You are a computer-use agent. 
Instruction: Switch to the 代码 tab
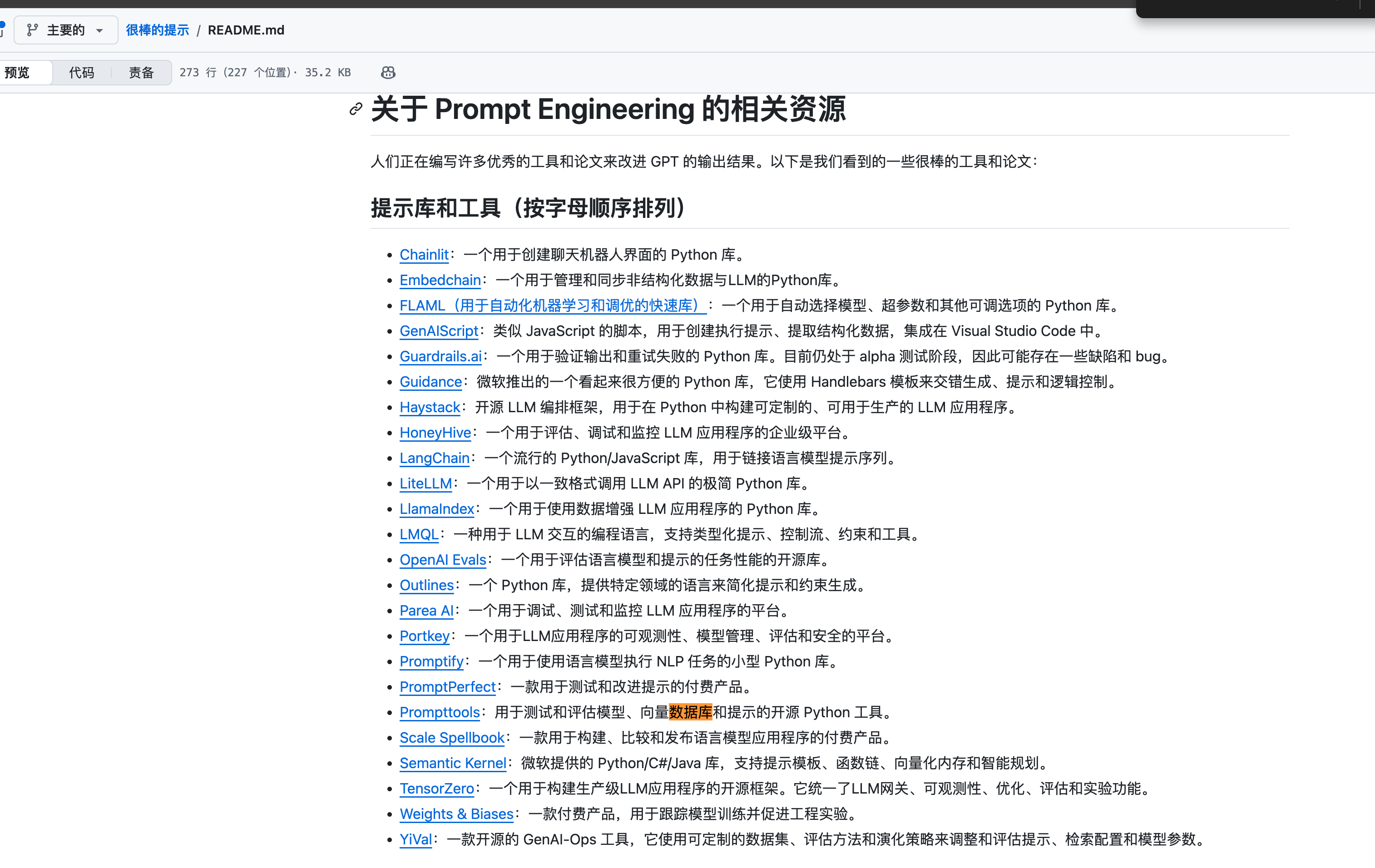tap(82, 73)
